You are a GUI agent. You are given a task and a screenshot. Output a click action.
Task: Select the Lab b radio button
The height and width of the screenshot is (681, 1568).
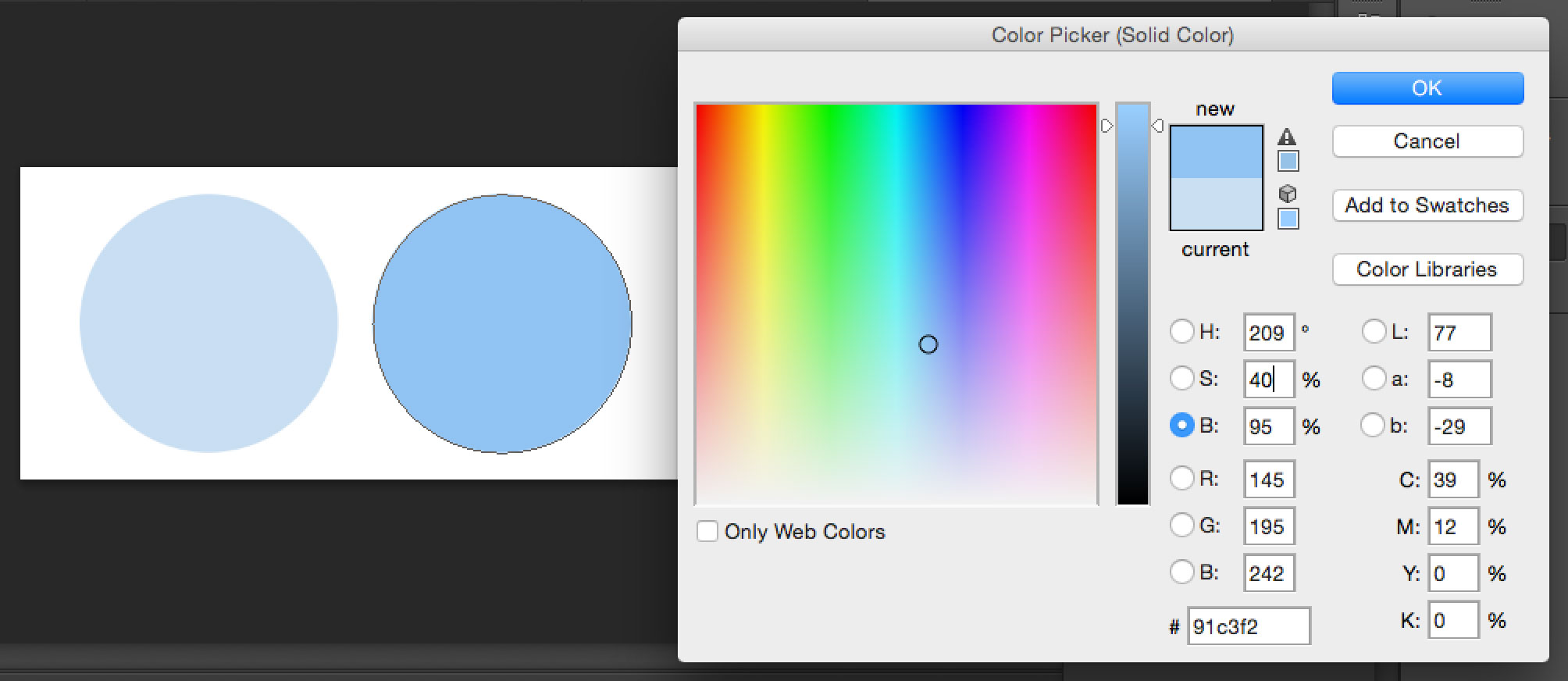[1373, 425]
